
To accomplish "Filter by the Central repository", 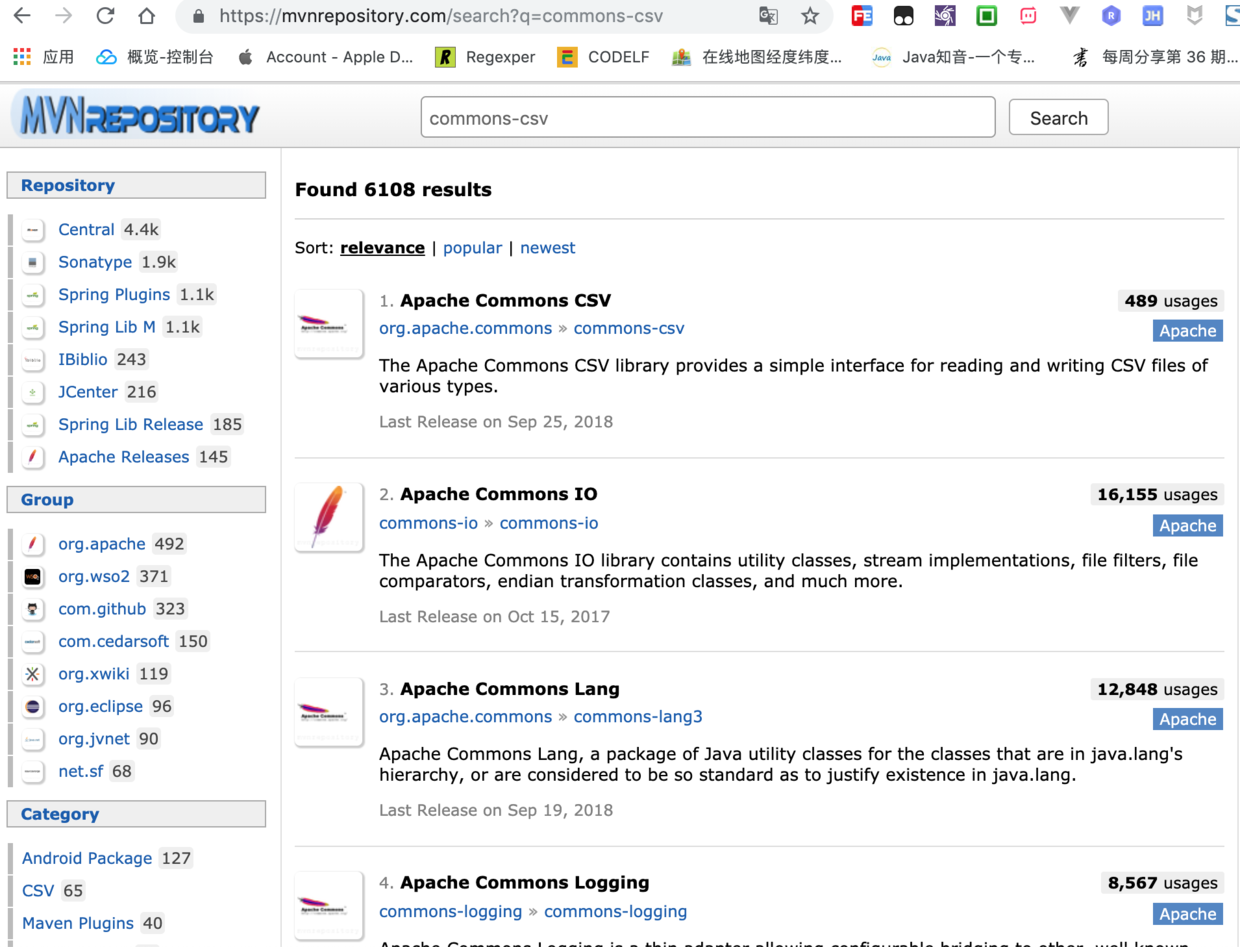I will coord(86,229).
